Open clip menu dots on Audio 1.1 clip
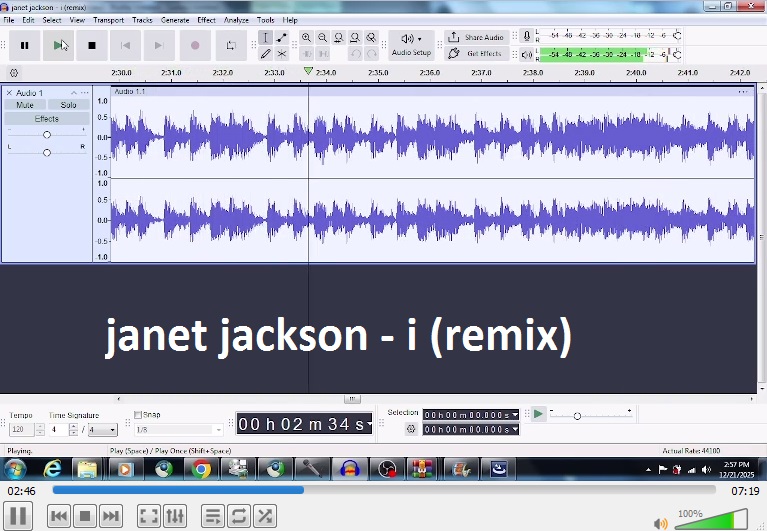This screenshot has width=767, height=531. click(x=743, y=91)
